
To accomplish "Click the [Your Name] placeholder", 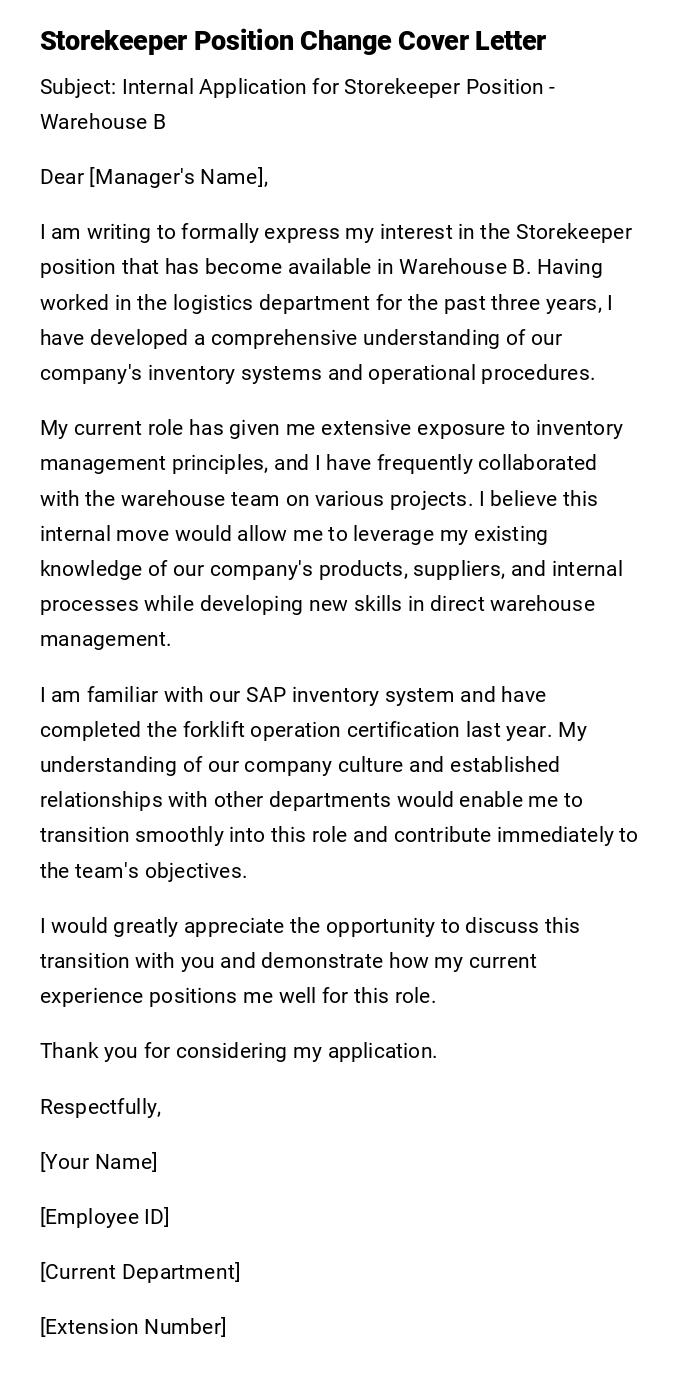I will pyautogui.click(x=98, y=1161).
